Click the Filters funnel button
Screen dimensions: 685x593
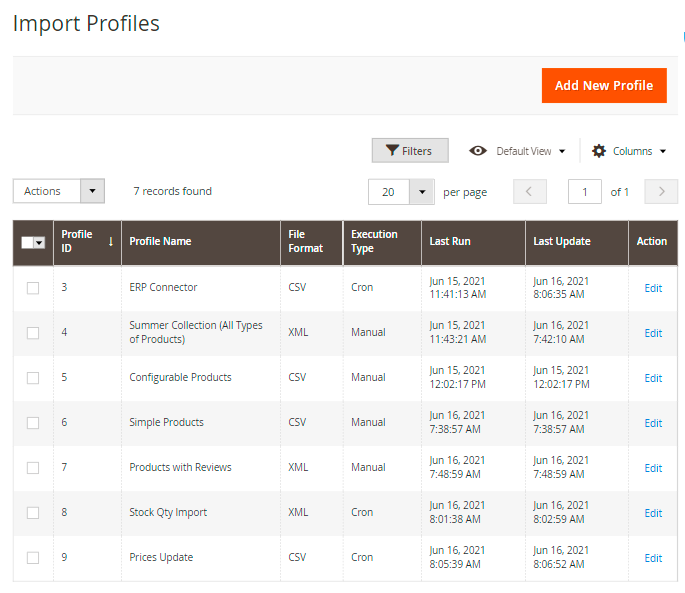pyautogui.click(x=410, y=151)
